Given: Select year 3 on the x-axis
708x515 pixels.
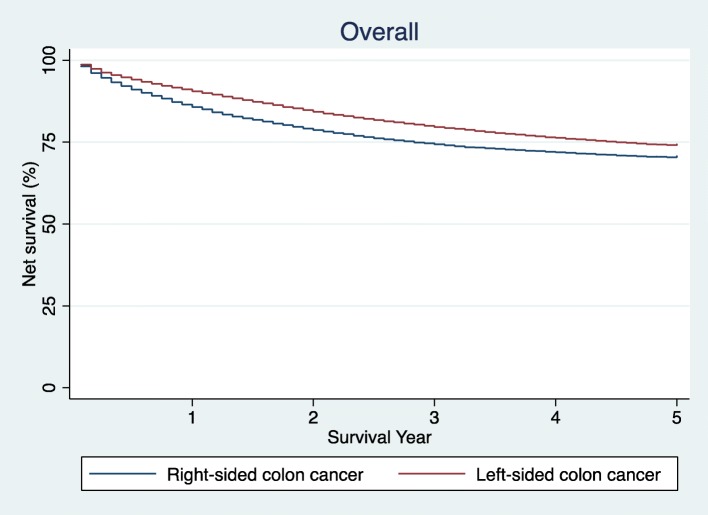Looking at the screenshot, I should 434,416.
